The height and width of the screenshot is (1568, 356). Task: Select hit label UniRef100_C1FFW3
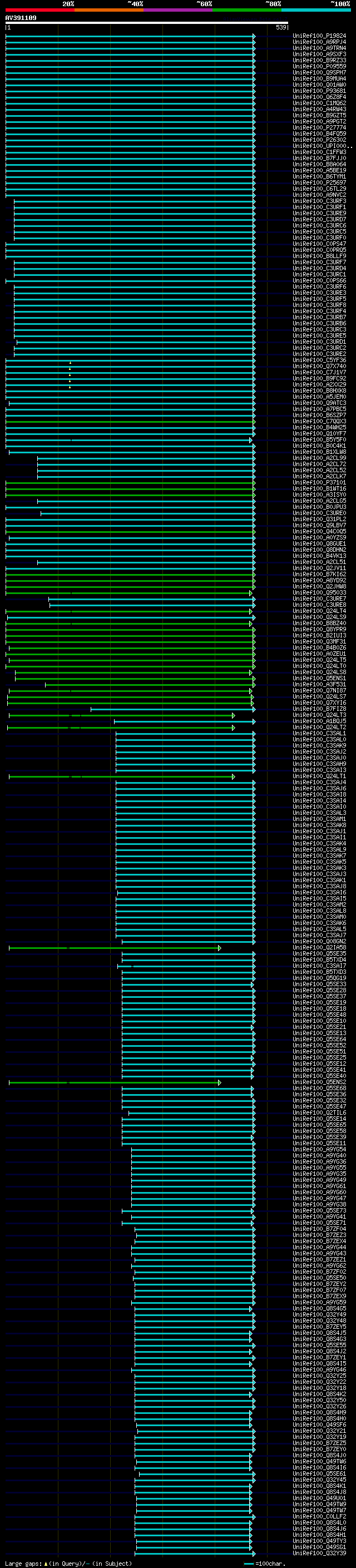coord(319,152)
